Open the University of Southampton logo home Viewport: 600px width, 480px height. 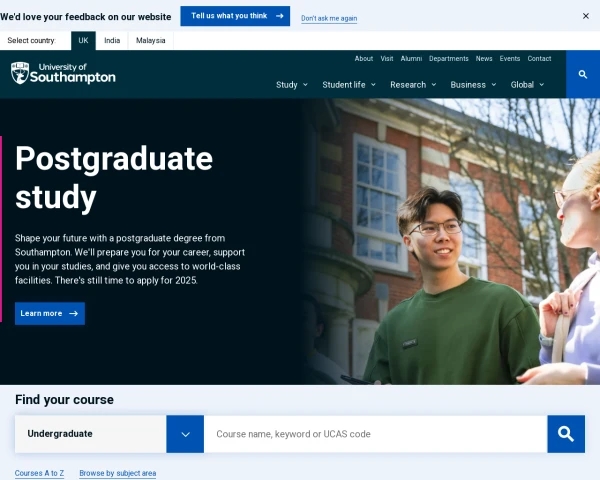[x=63, y=73]
